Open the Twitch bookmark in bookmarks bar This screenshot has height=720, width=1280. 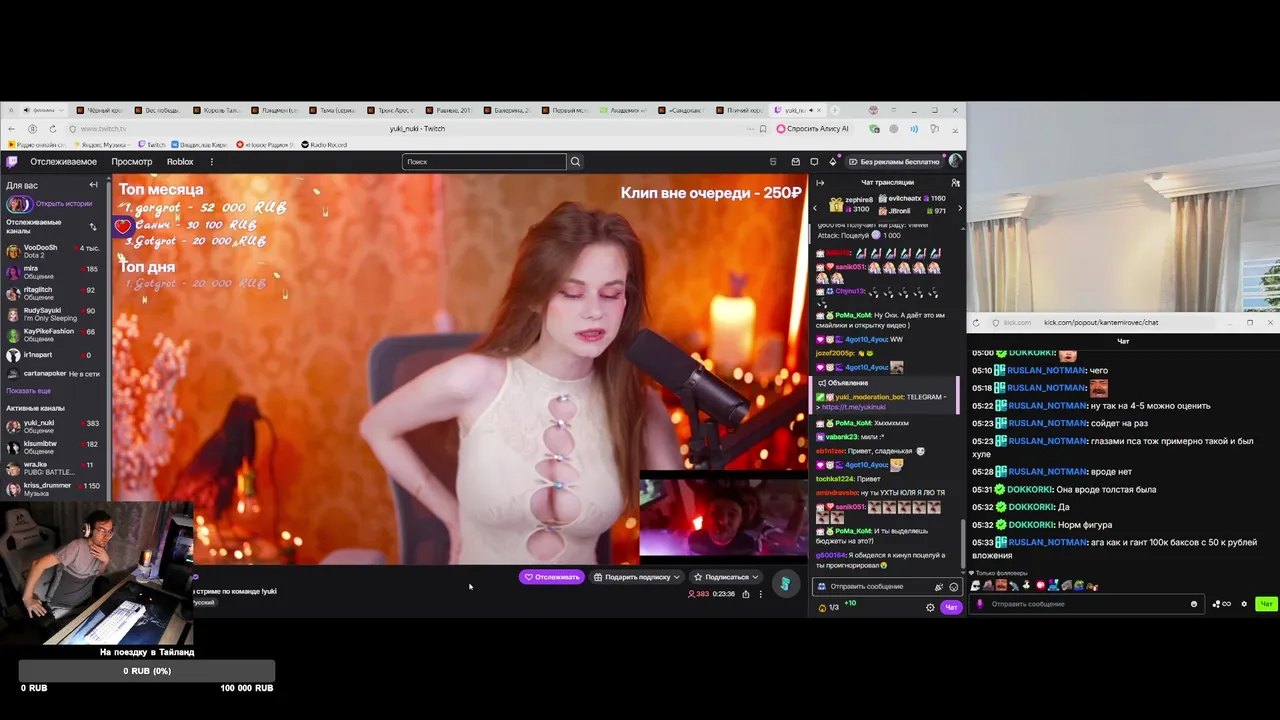pos(152,145)
